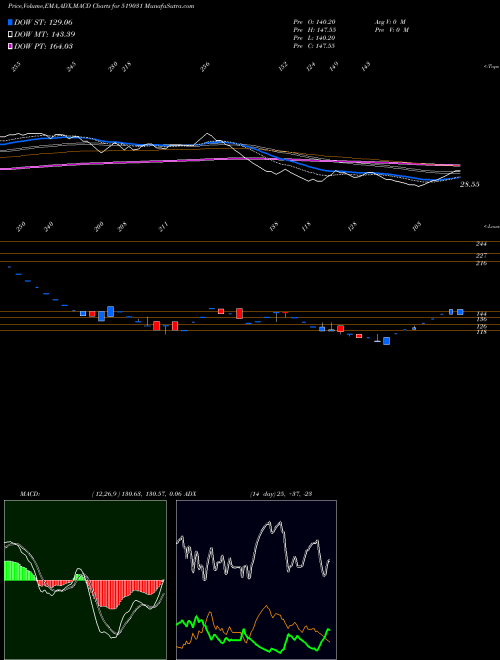Viewport: 500px width, 660px height.
Task: Click the rotated top label '245'
Action: tap(72, 67)
